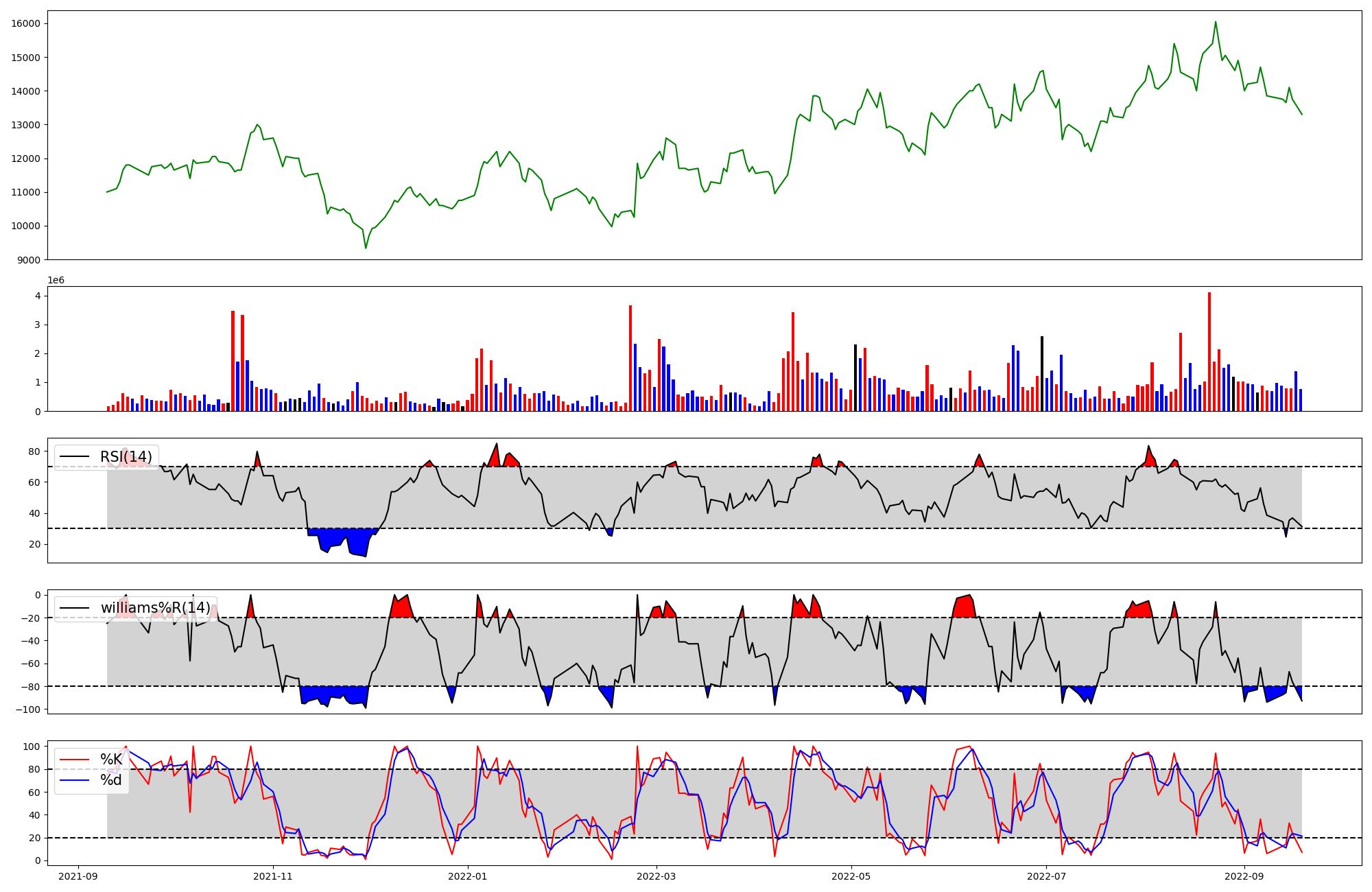Click the williams%R(14) legend label
The width and height of the screenshot is (1372, 892).
156,608
